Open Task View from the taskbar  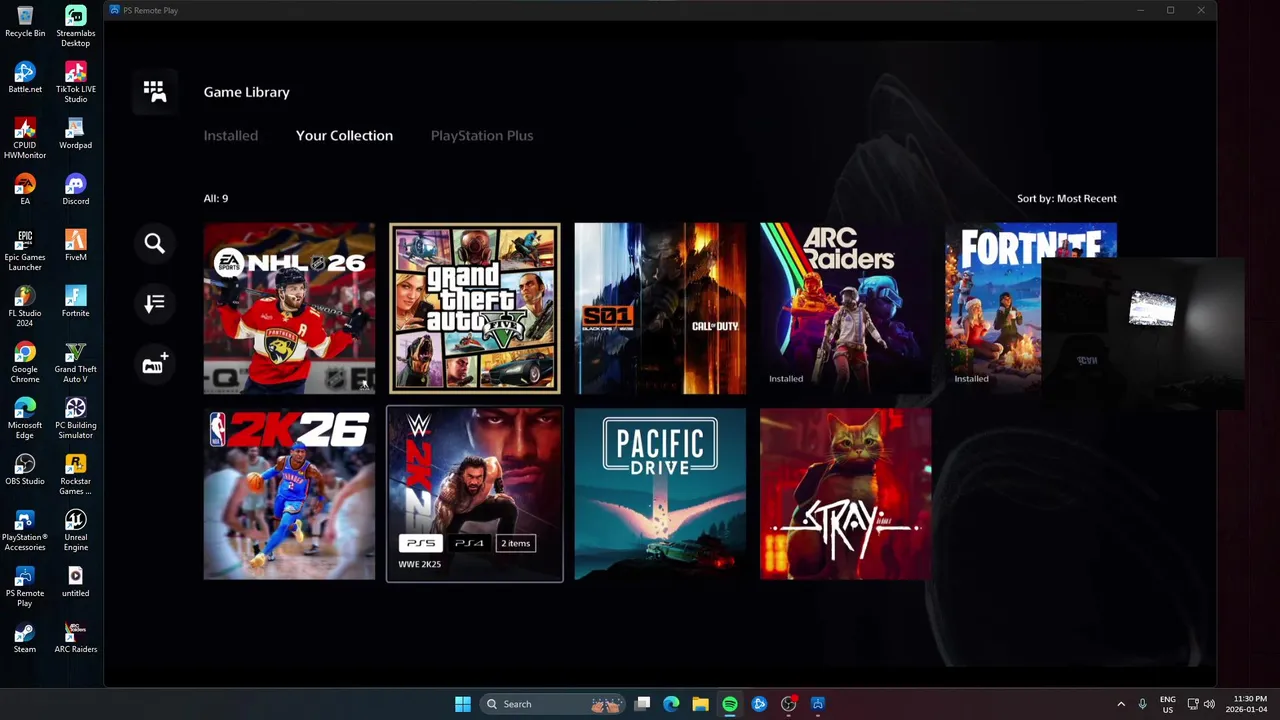pyautogui.click(x=642, y=704)
